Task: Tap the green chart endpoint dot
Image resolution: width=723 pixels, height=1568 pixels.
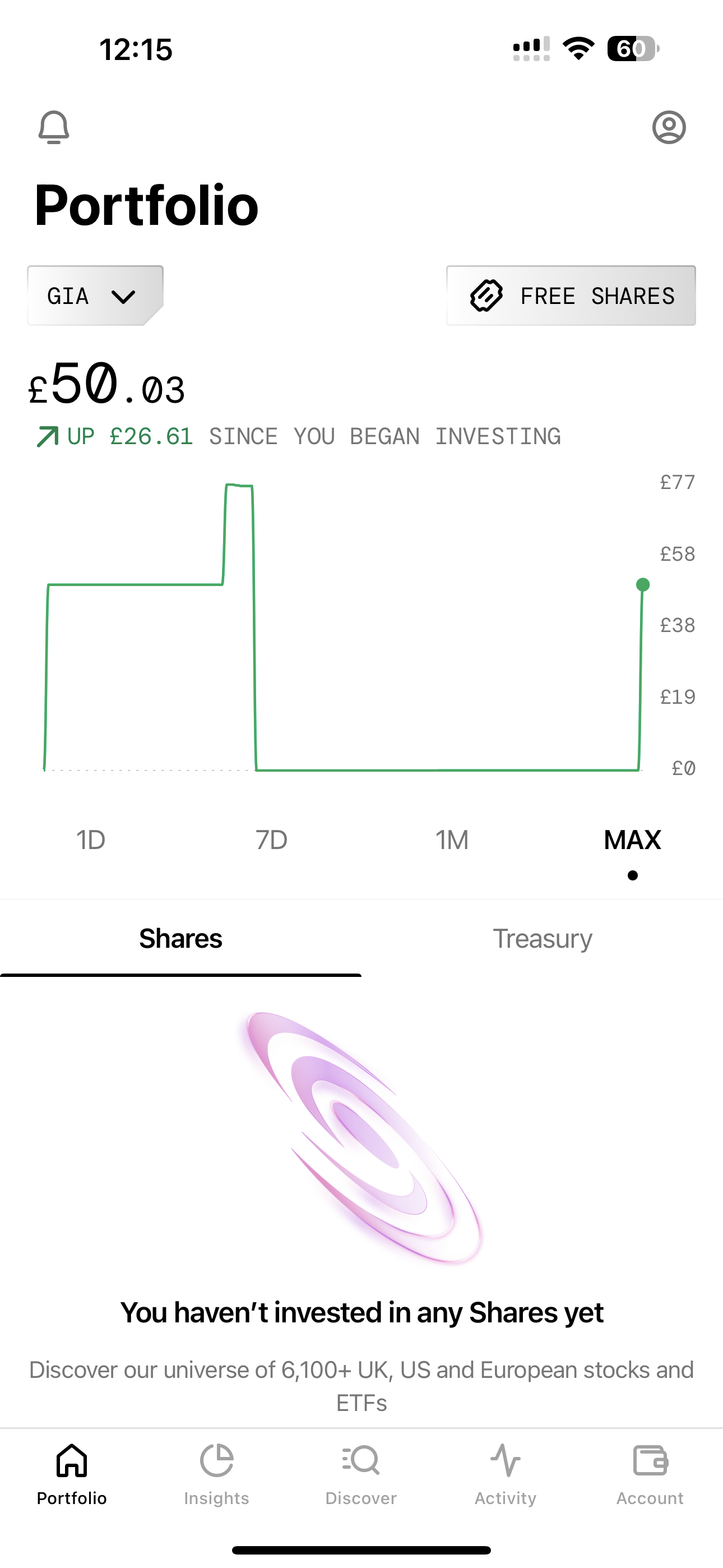Action: pyautogui.click(x=643, y=585)
